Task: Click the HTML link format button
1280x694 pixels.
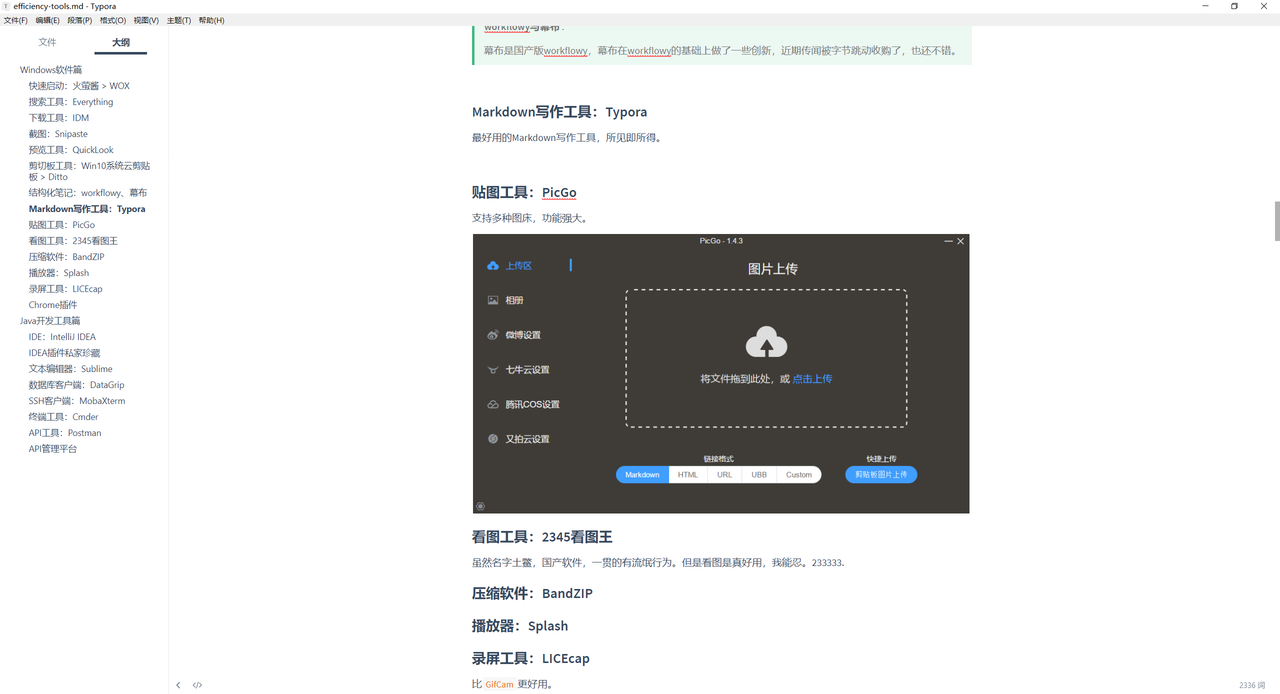Action: [688, 475]
